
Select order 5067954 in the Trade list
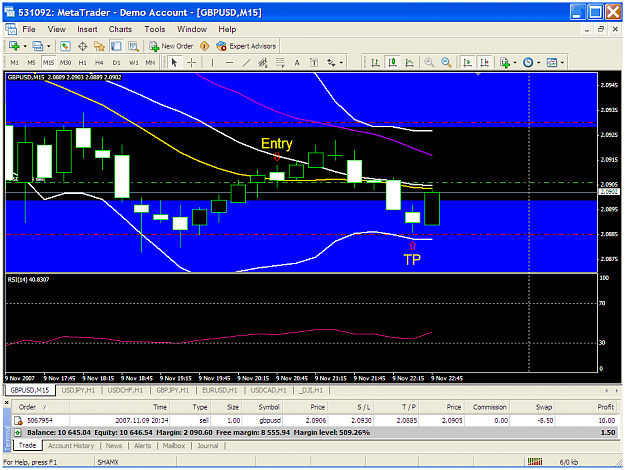314,420
